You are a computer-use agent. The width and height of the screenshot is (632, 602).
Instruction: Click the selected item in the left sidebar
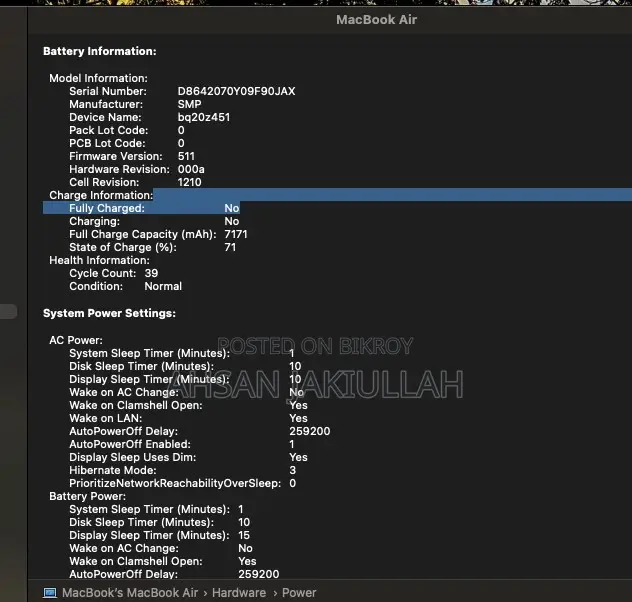(x=8, y=311)
